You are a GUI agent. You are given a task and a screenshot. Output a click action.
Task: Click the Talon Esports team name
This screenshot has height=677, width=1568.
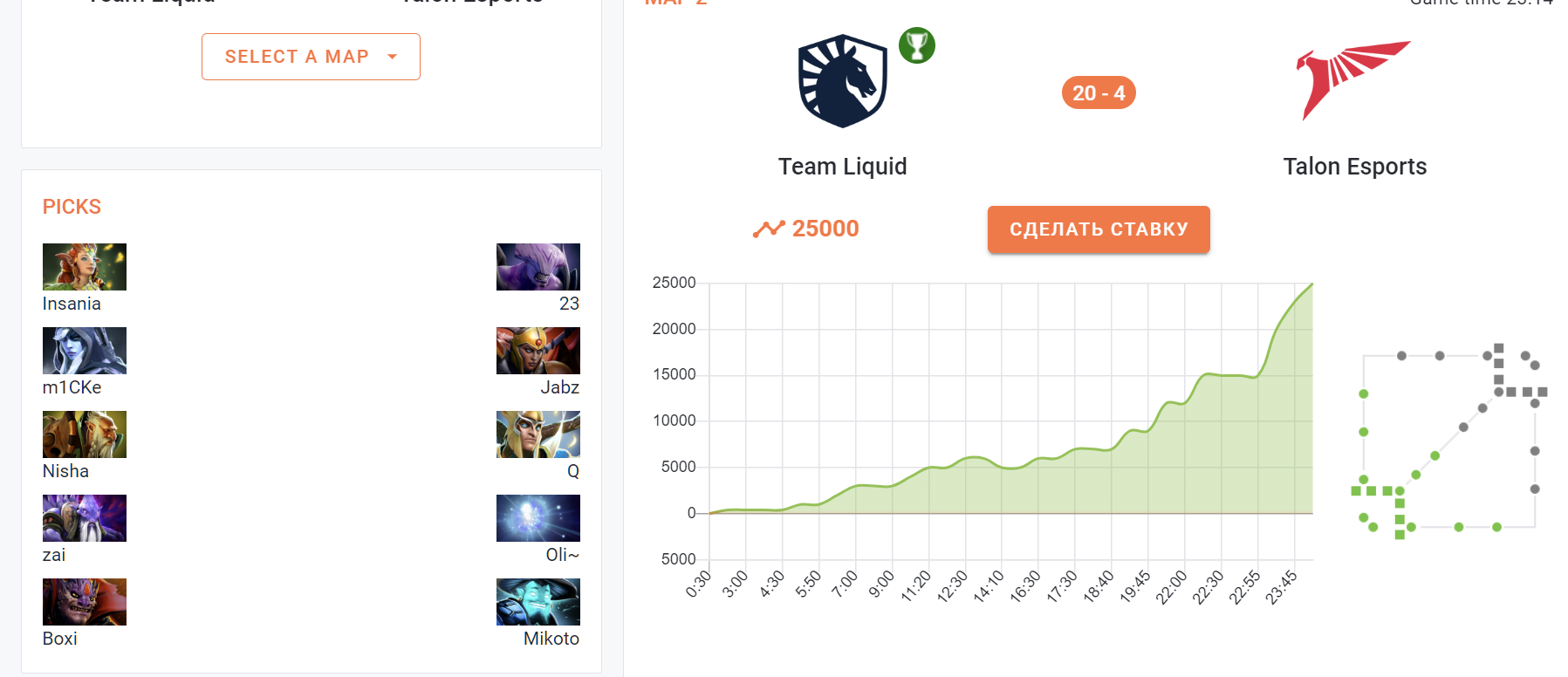[x=1354, y=167]
